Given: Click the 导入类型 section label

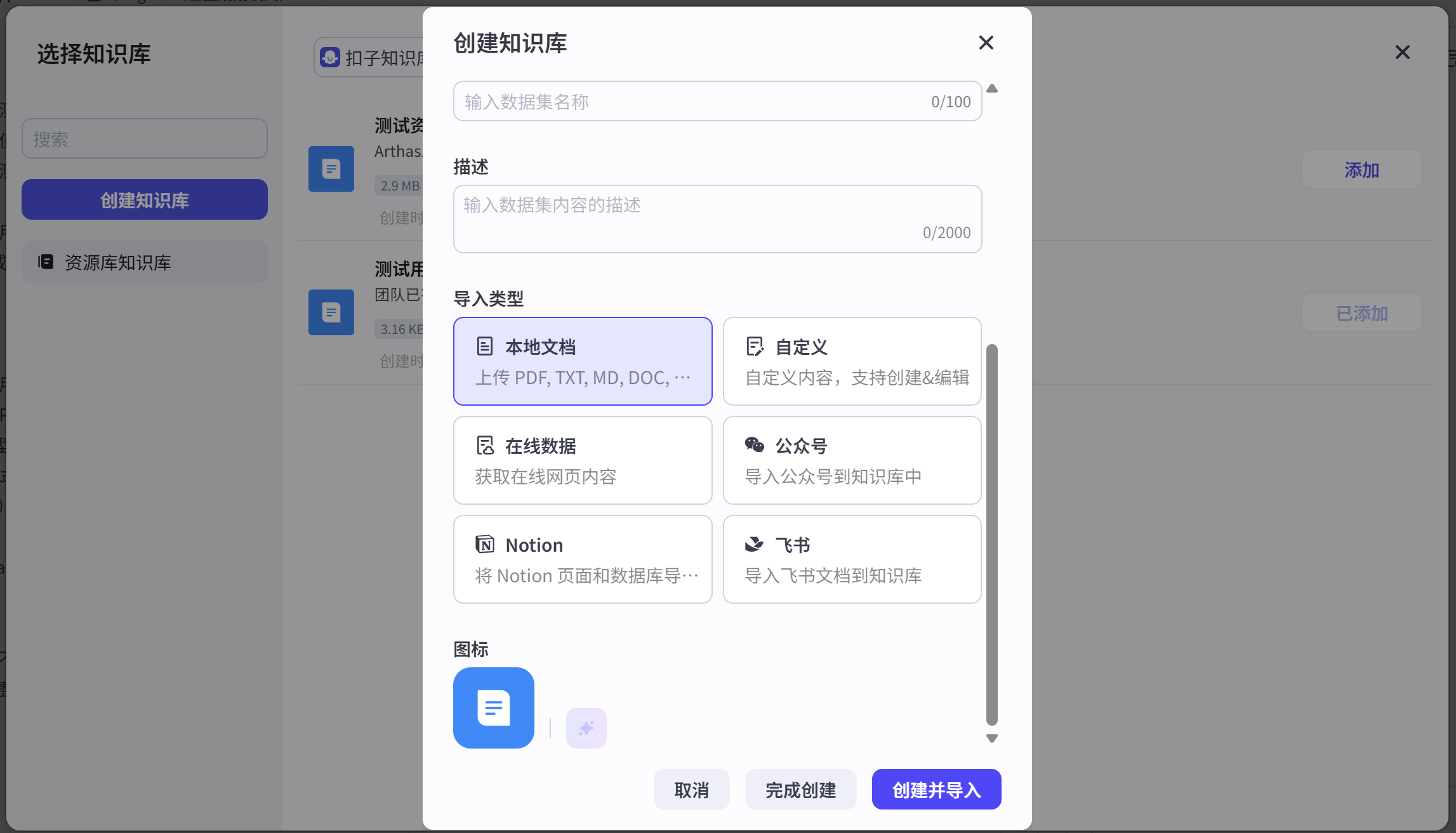Looking at the screenshot, I should (x=489, y=298).
